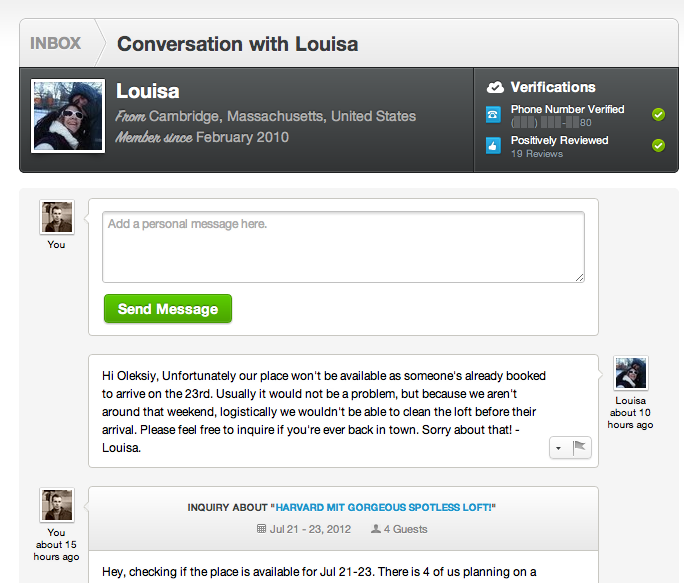
Task: Click the phone verification icon
Action: tap(493, 115)
